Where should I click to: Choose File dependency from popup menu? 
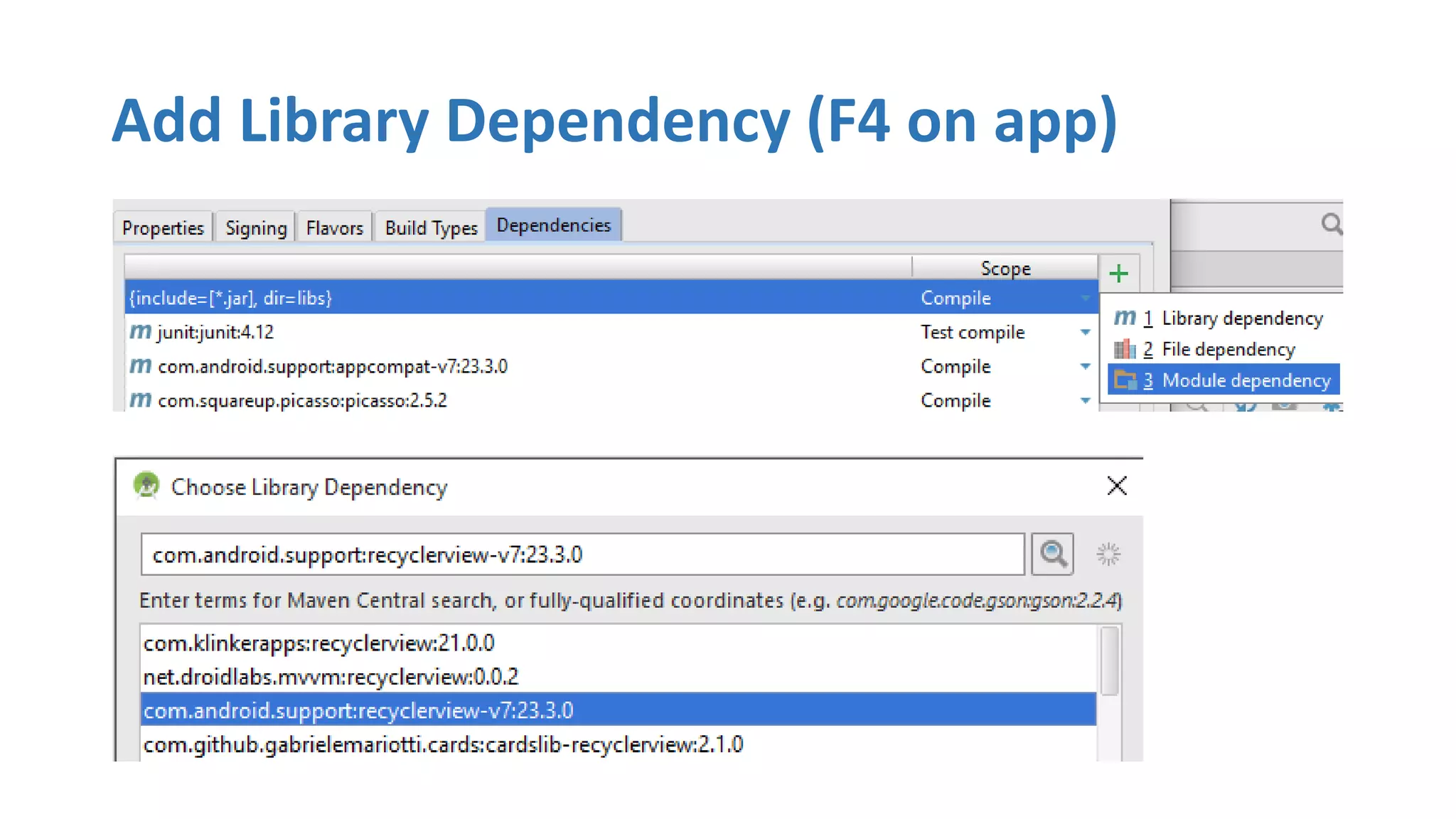[x=1224, y=349]
